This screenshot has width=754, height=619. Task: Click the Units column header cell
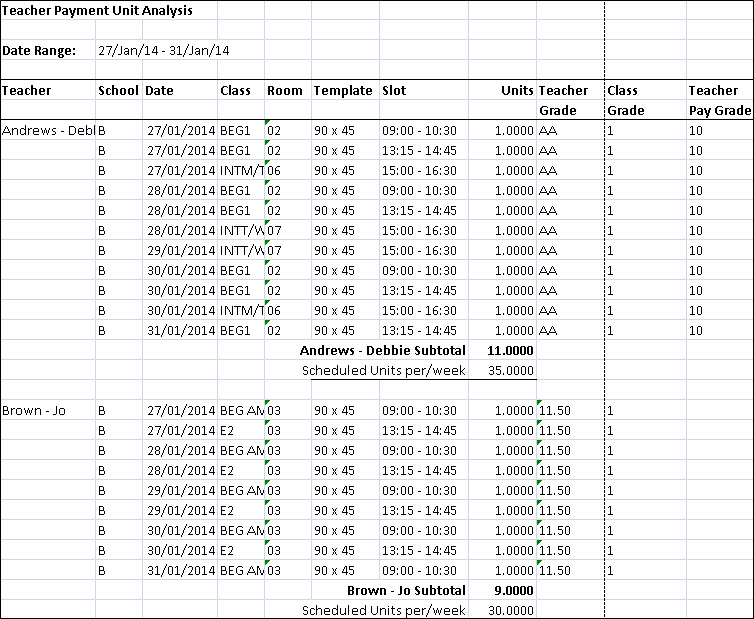point(517,91)
